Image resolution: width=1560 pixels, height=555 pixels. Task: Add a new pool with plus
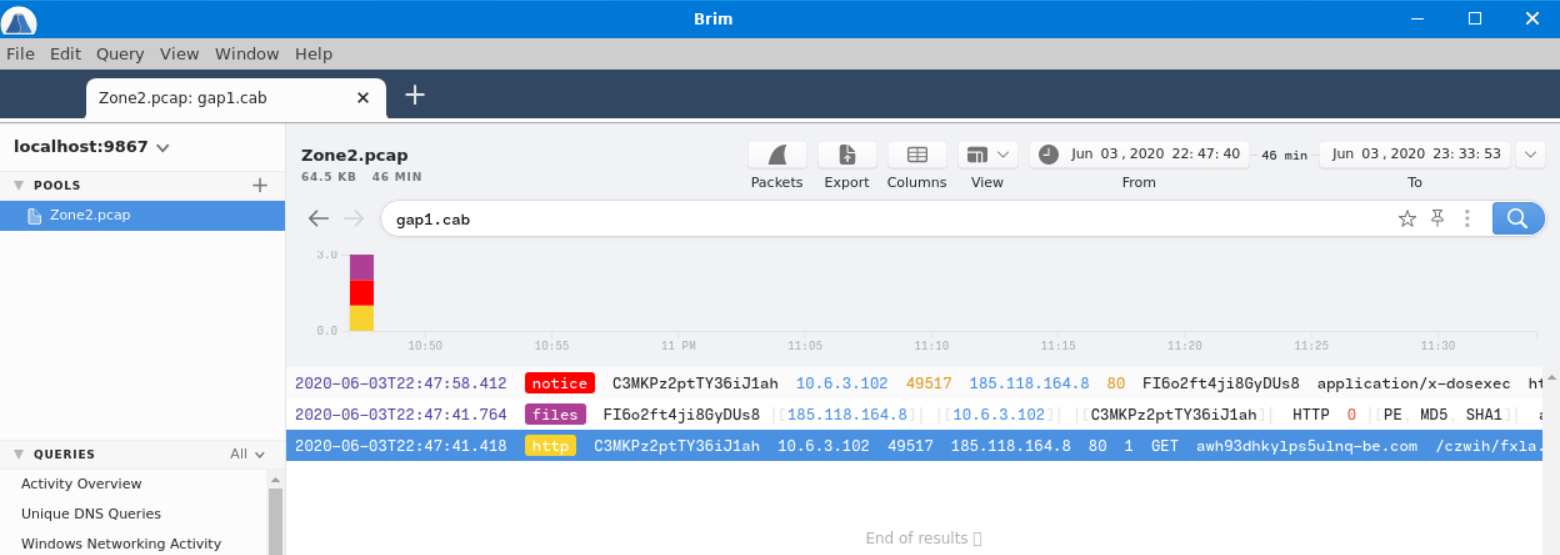pyautogui.click(x=260, y=185)
